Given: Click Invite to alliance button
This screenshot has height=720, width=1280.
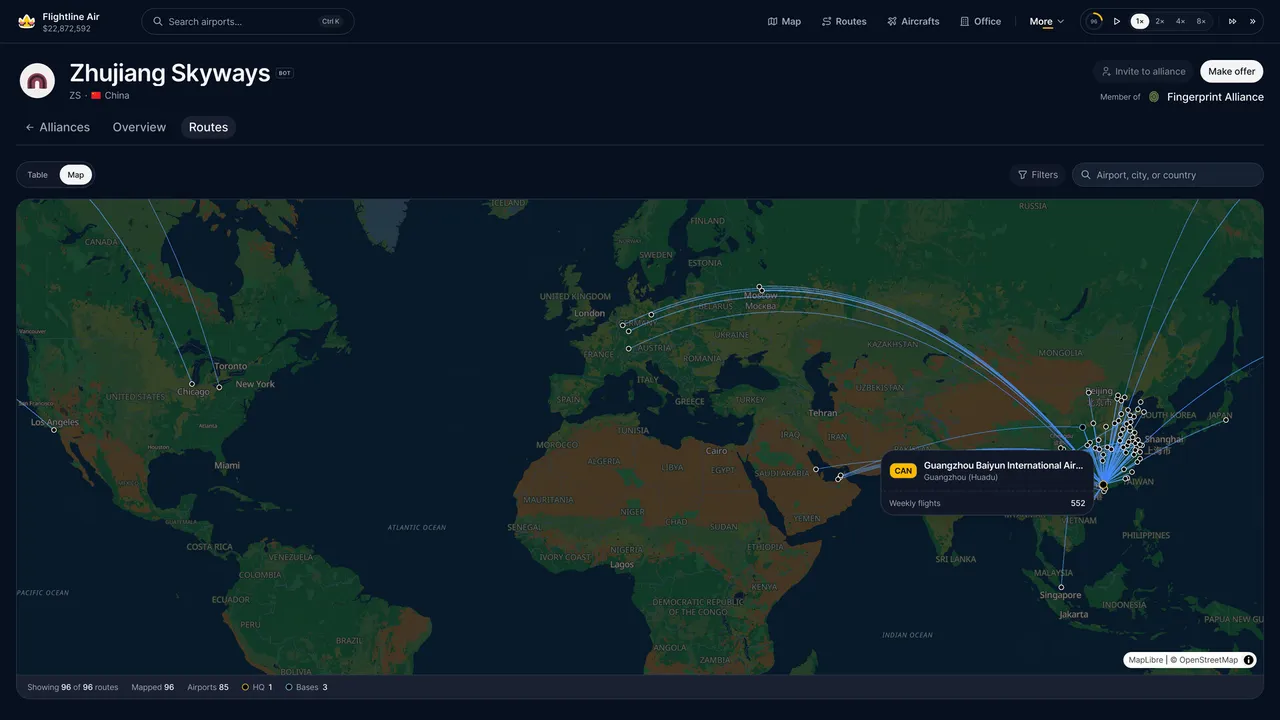Looking at the screenshot, I should pyautogui.click(x=1142, y=71).
